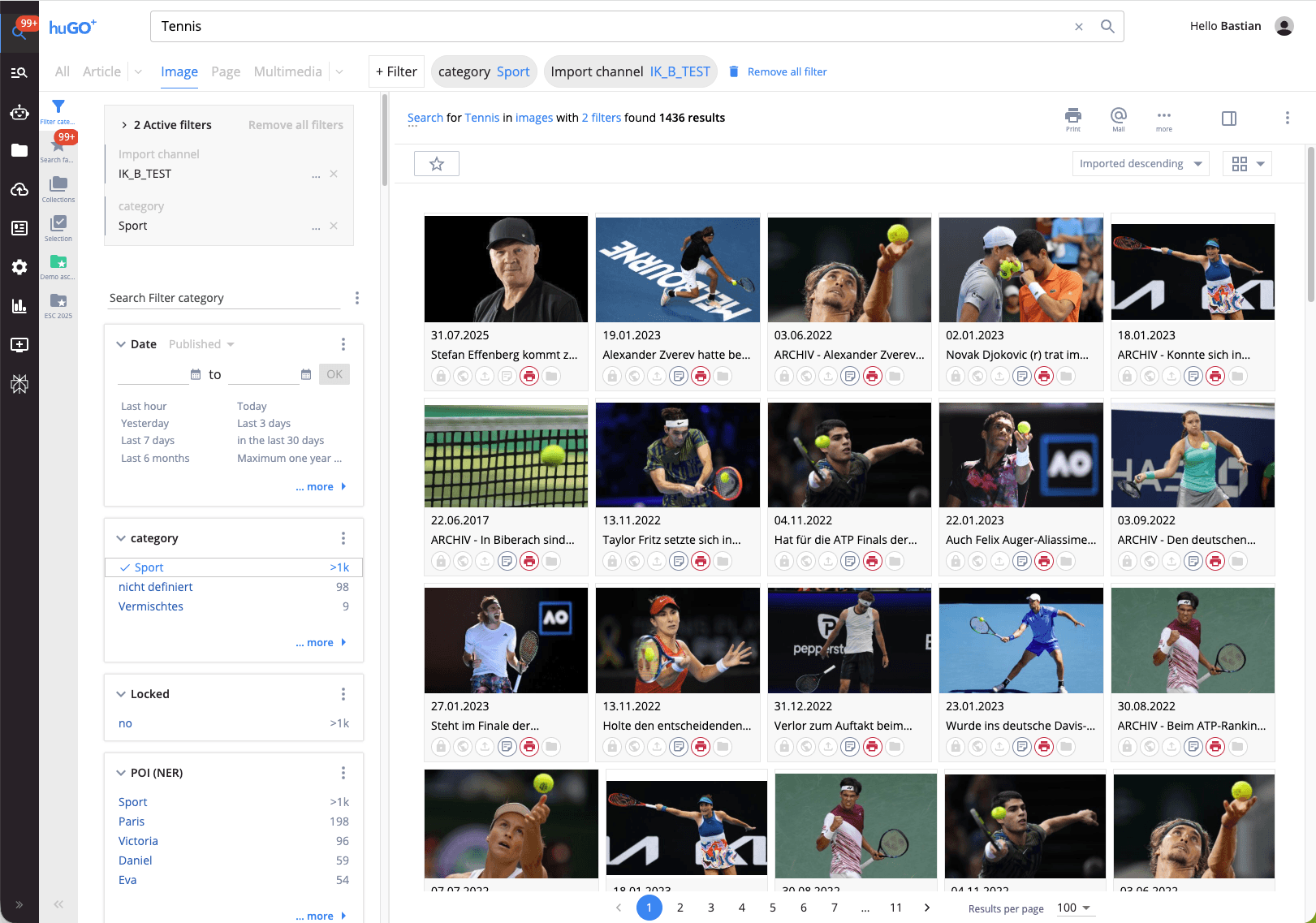Select the Locked 'no' filter value

[125, 723]
